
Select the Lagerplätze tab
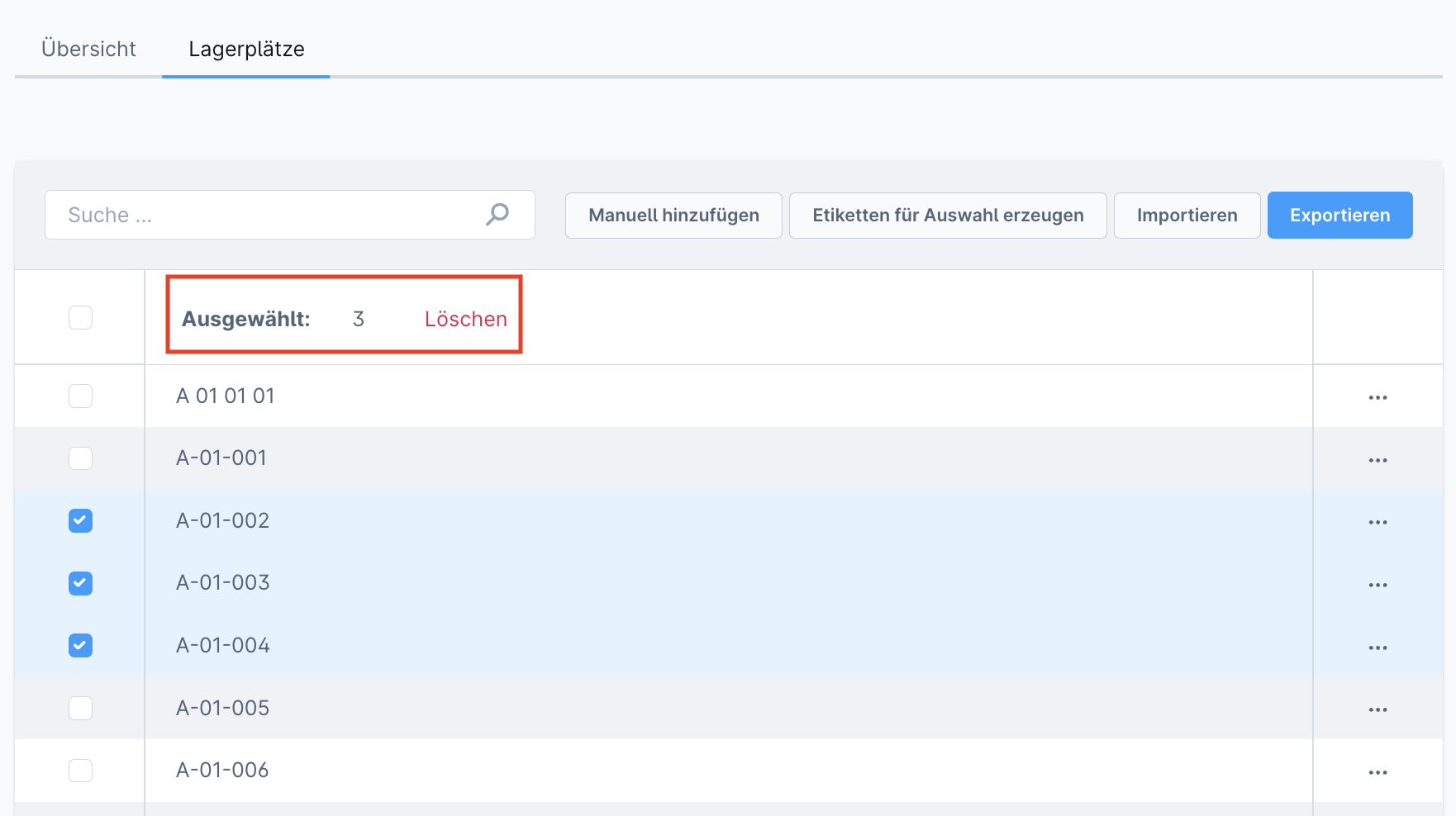[x=246, y=49]
